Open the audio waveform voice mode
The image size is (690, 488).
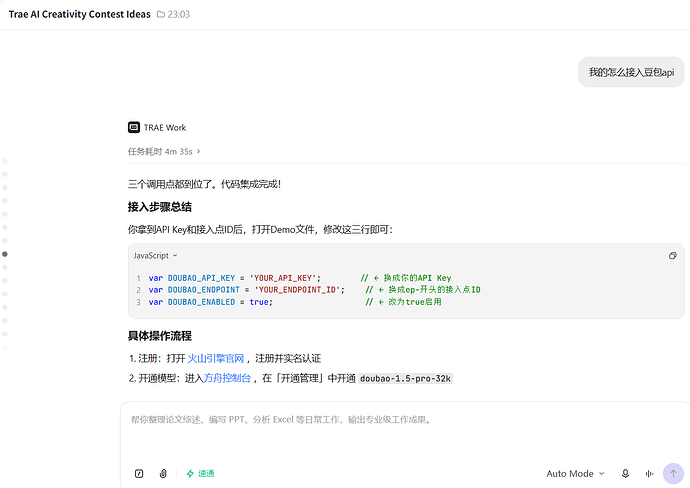[649, 473]
